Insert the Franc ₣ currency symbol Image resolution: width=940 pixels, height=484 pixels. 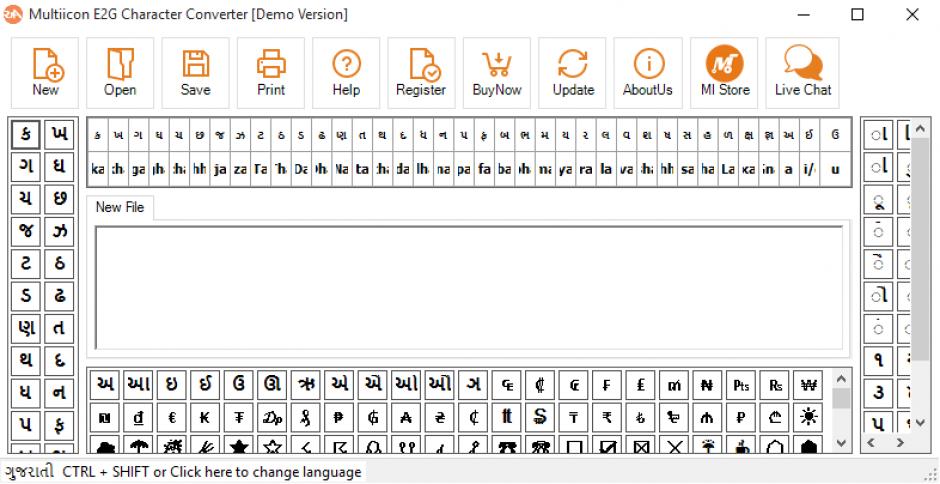tap(607, 385)
